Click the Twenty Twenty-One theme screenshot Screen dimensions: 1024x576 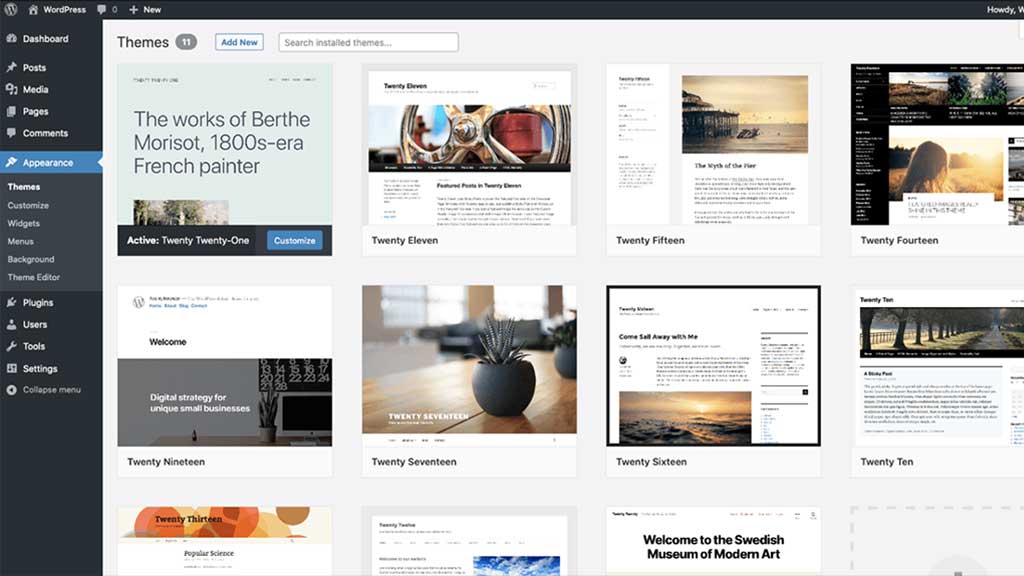click(225, 144)
